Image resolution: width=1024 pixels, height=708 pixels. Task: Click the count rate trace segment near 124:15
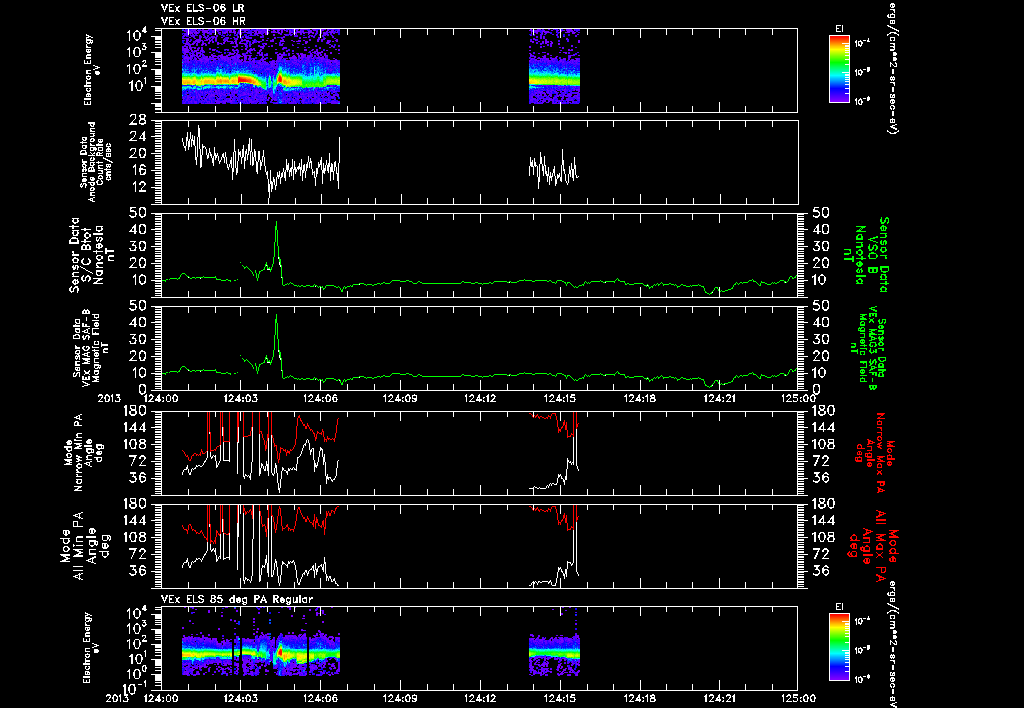pyautogui.click(x=554, y=169)
